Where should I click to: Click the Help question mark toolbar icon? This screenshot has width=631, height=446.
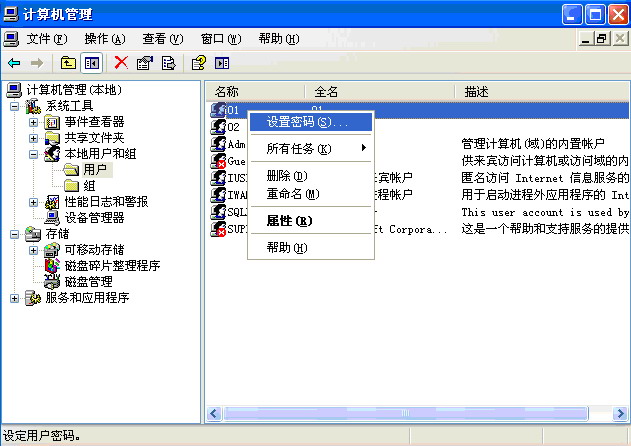[198, 63]
